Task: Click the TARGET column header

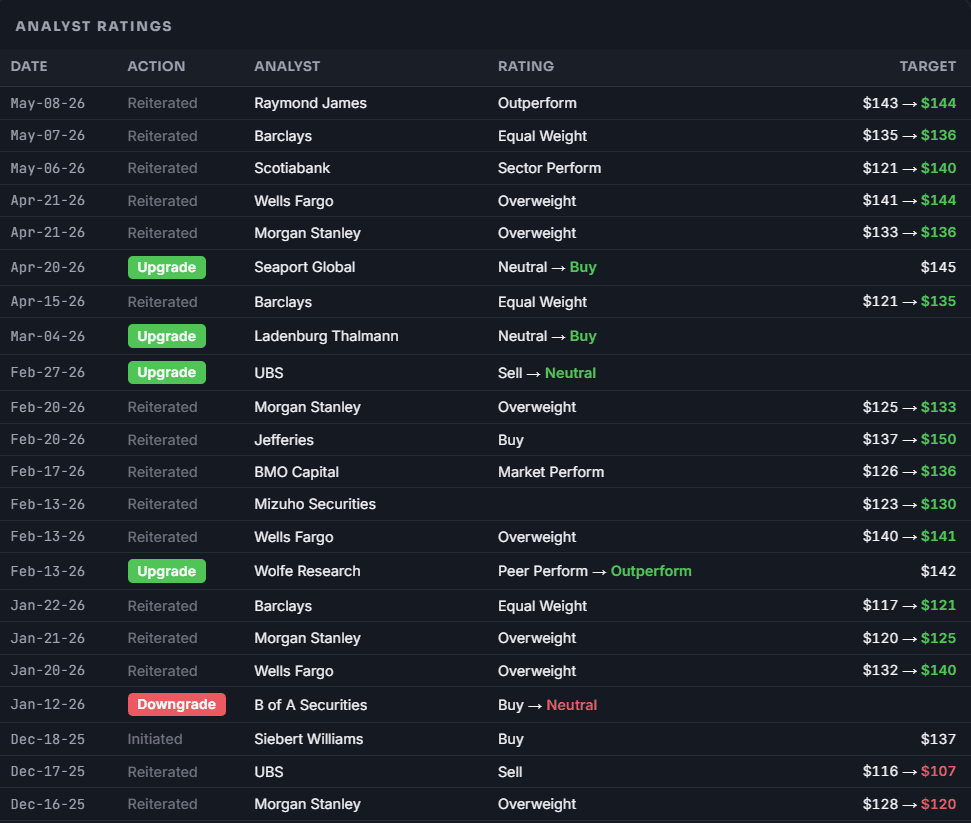Action: [x=928, y=66]
